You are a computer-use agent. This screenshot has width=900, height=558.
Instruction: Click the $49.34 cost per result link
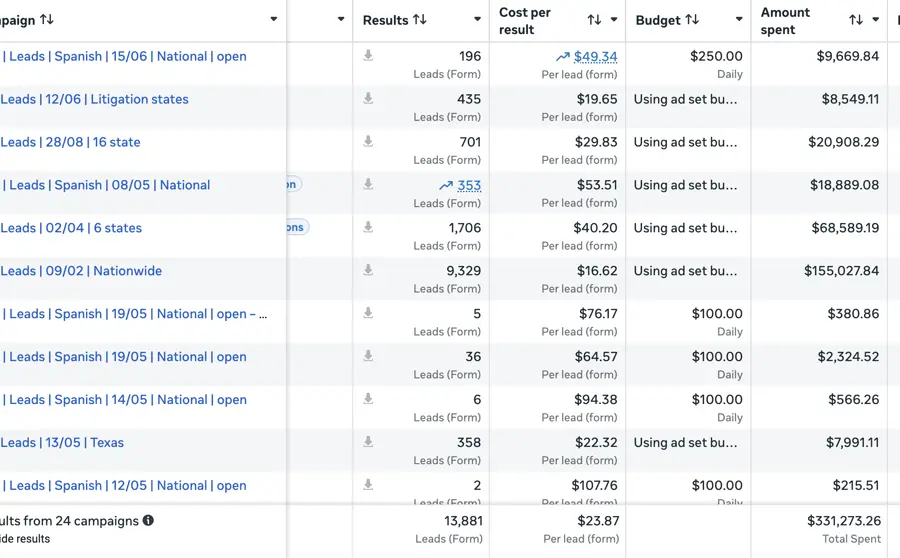pyautogui.click(x=596, y=56)
